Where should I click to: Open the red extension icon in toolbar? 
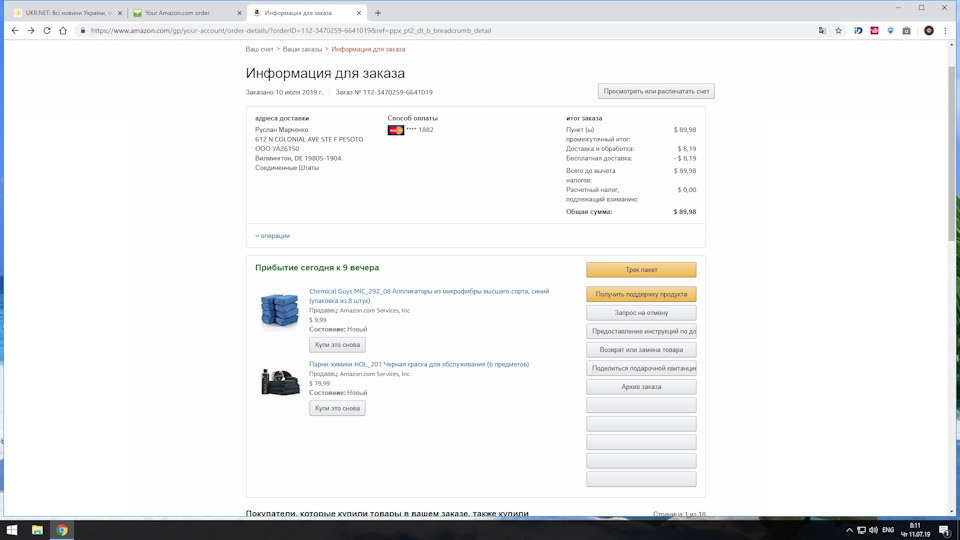874,31
